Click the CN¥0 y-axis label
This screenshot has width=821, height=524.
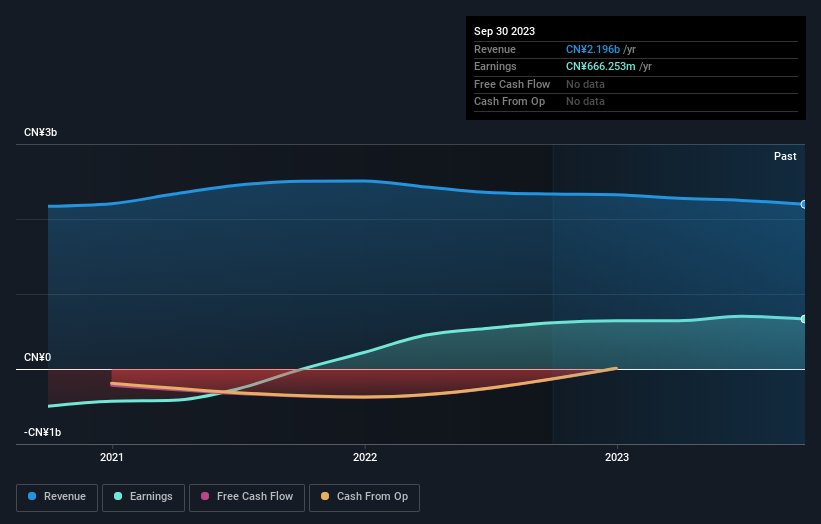pyautogui.click(x=38, y=358)
